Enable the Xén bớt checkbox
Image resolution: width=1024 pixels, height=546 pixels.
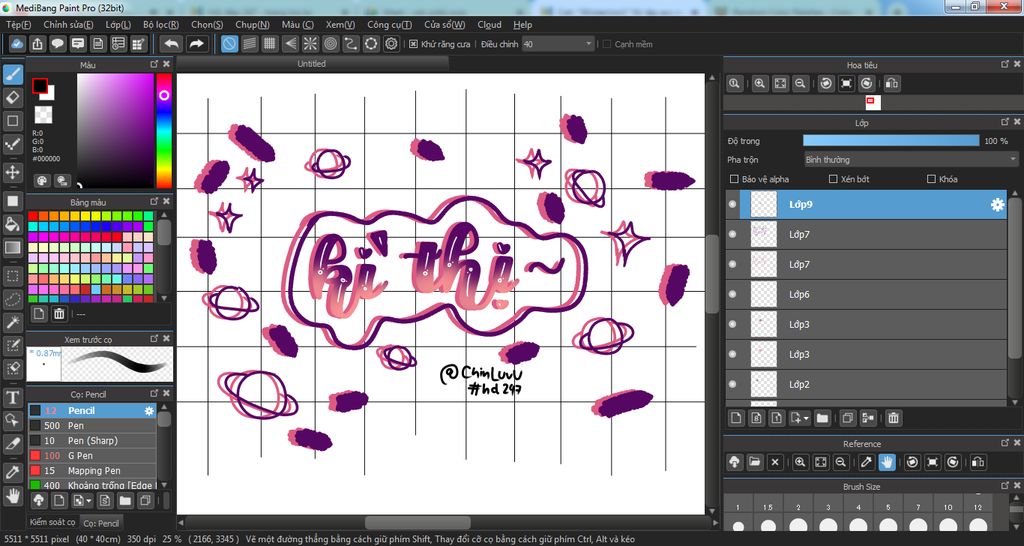click(833, 179)
